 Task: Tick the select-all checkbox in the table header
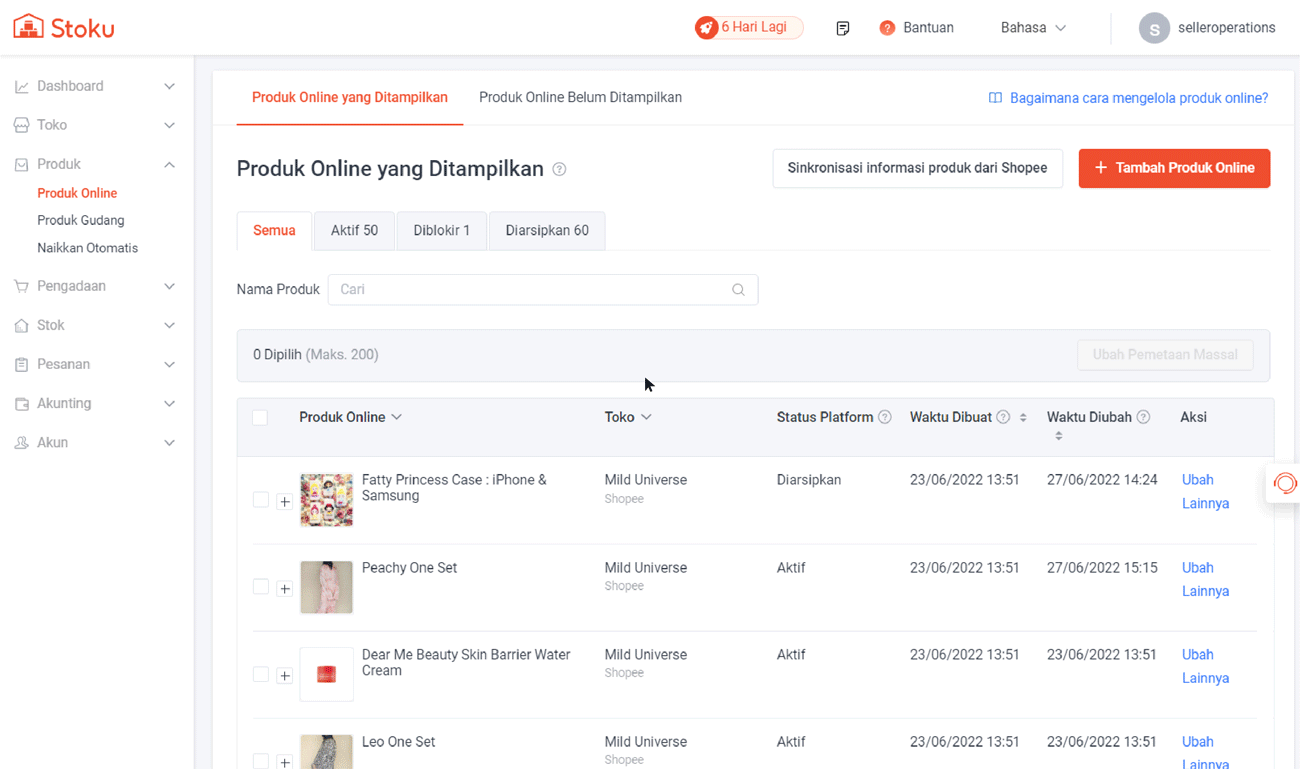[261, 417]
